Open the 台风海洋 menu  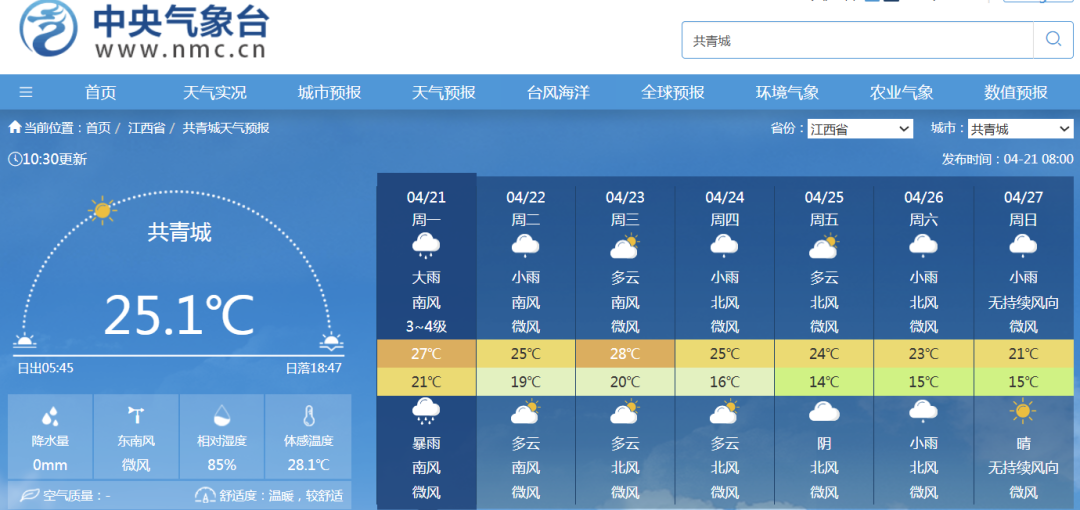(558, 92)
